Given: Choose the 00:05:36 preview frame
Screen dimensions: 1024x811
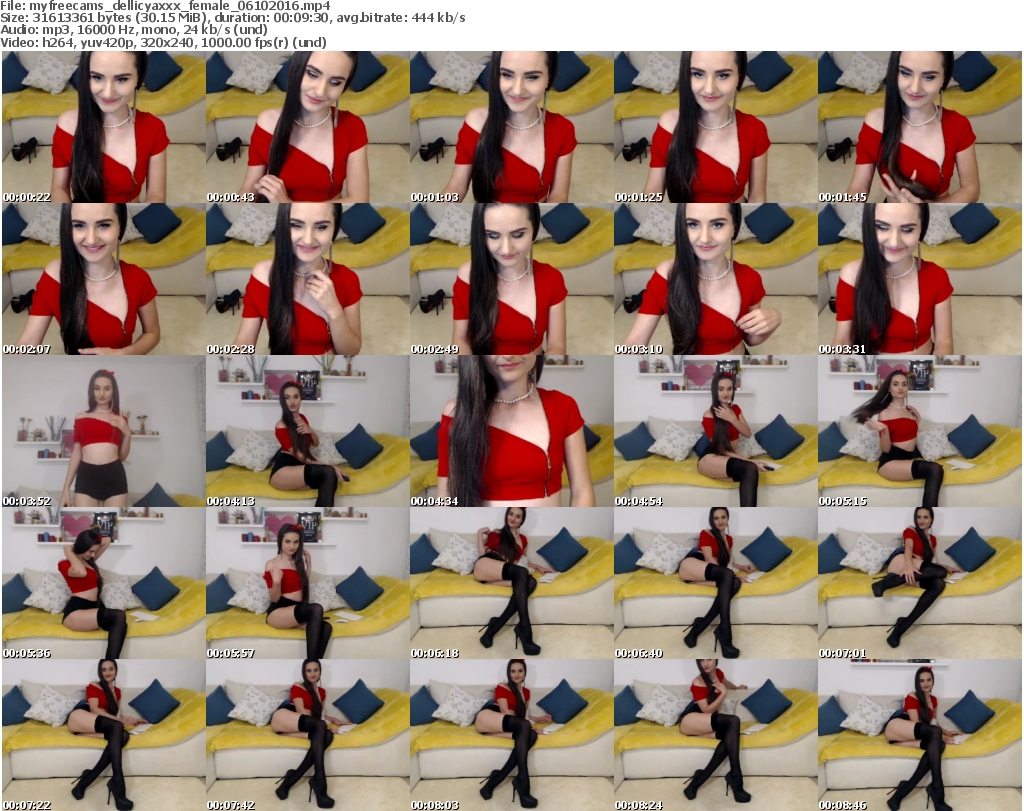Looking at the screenshot, I should [x=103, y=583].
